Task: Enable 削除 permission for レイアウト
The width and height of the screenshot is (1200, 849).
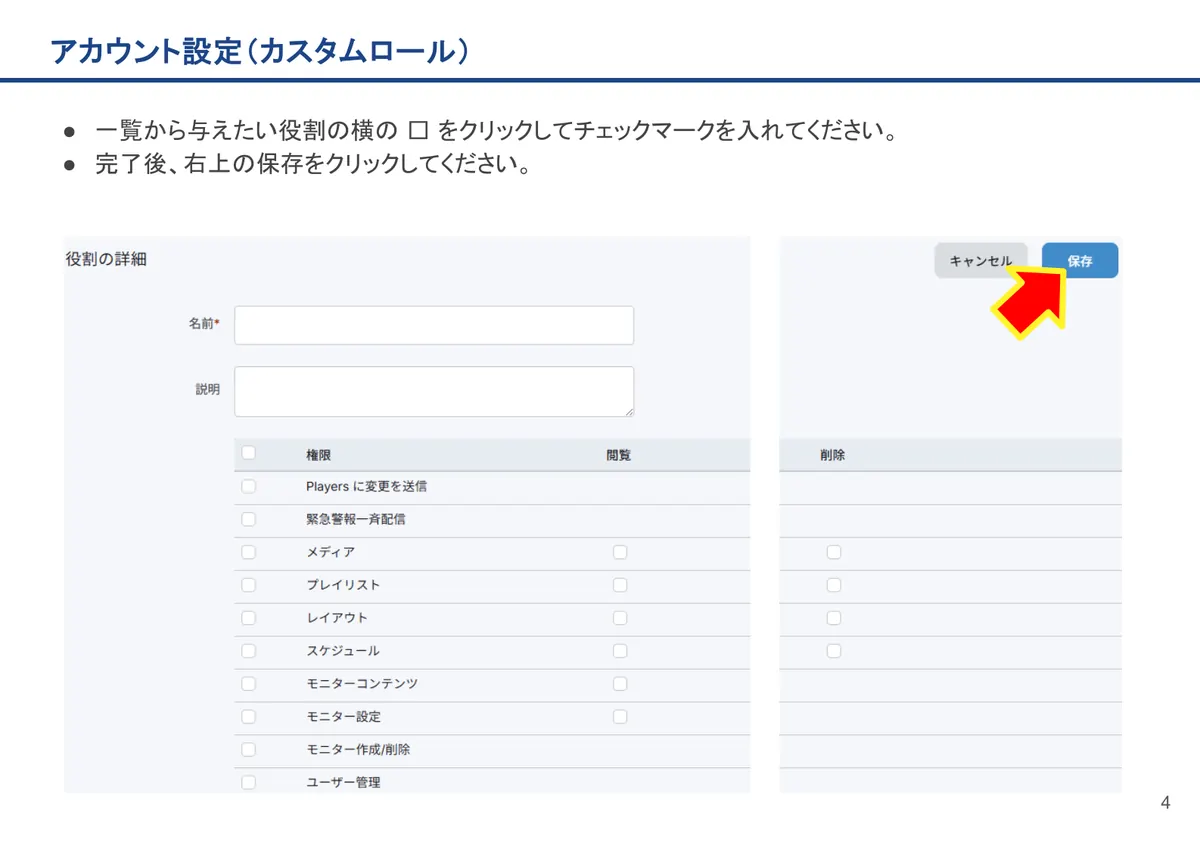Action: [834, 618]
